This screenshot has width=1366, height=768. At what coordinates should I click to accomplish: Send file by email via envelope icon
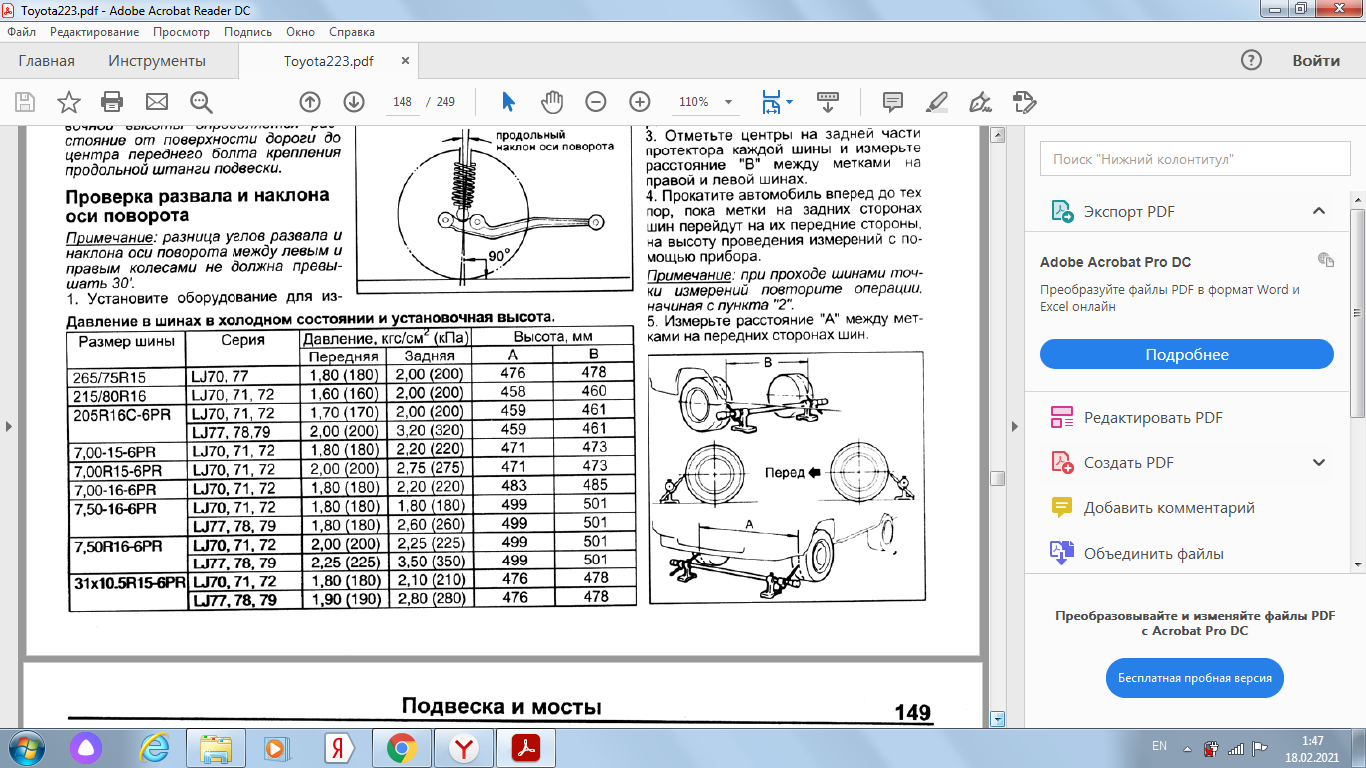click(x=157, y=102)
